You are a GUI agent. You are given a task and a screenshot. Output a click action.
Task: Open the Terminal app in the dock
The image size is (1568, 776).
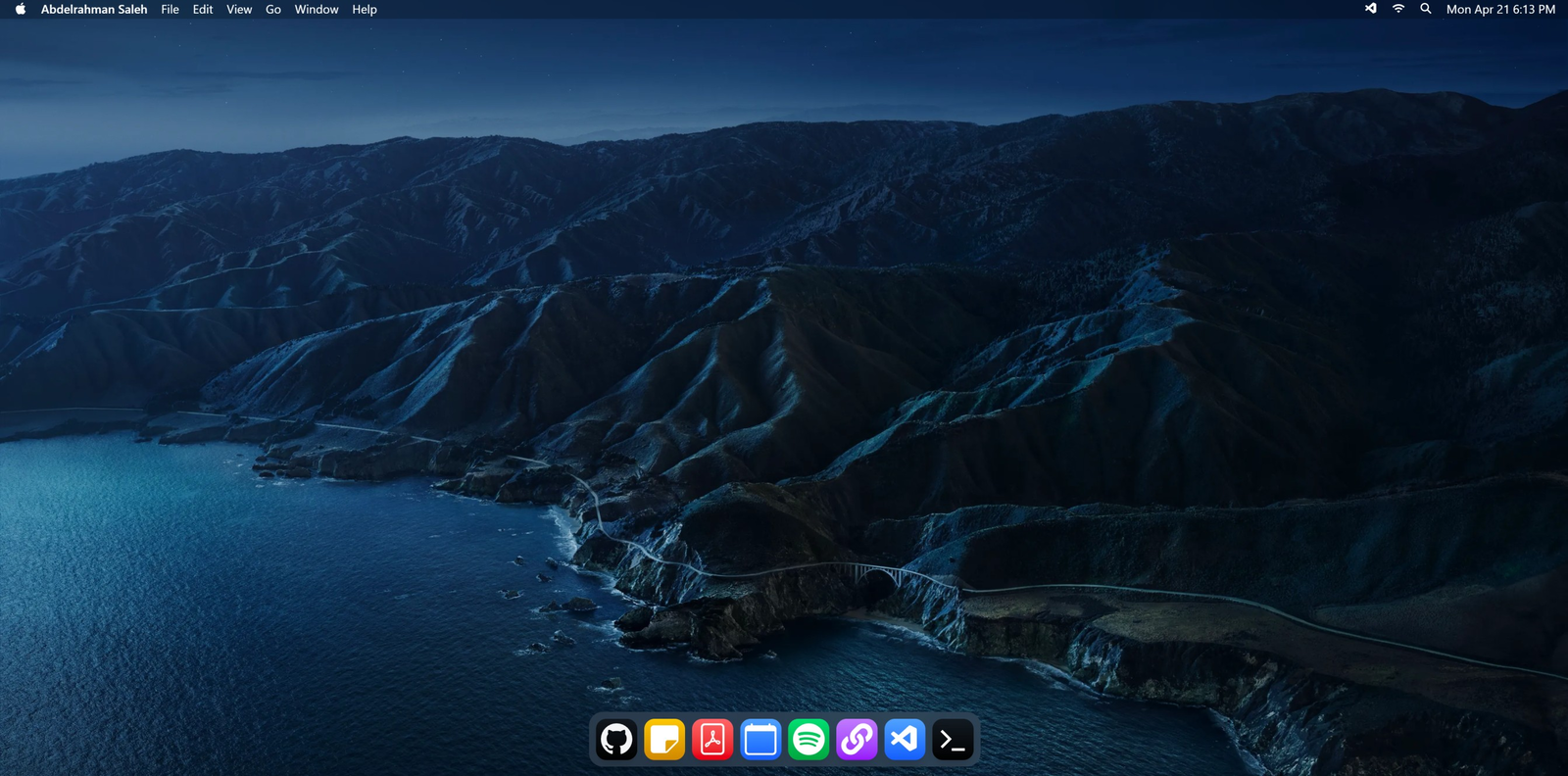pos(953,740)
